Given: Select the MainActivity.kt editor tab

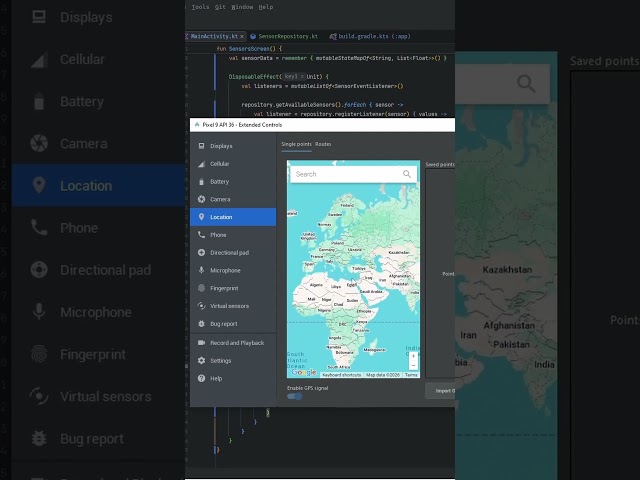Looking at the screenshot, I should 214,36.
